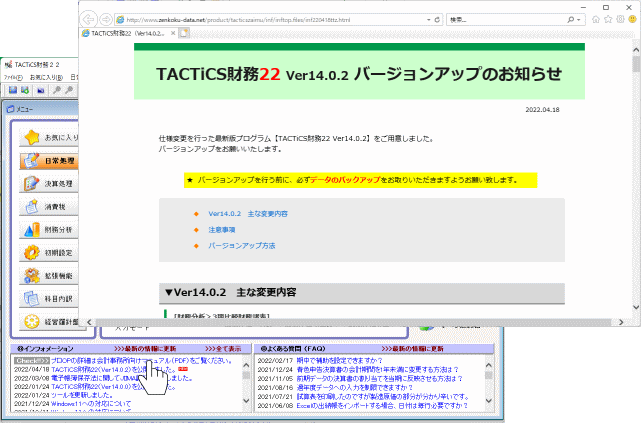Click the 2022.04.18 date text
Image resolution: width=641 pixels, height=423 pixels.
(542, 110)
